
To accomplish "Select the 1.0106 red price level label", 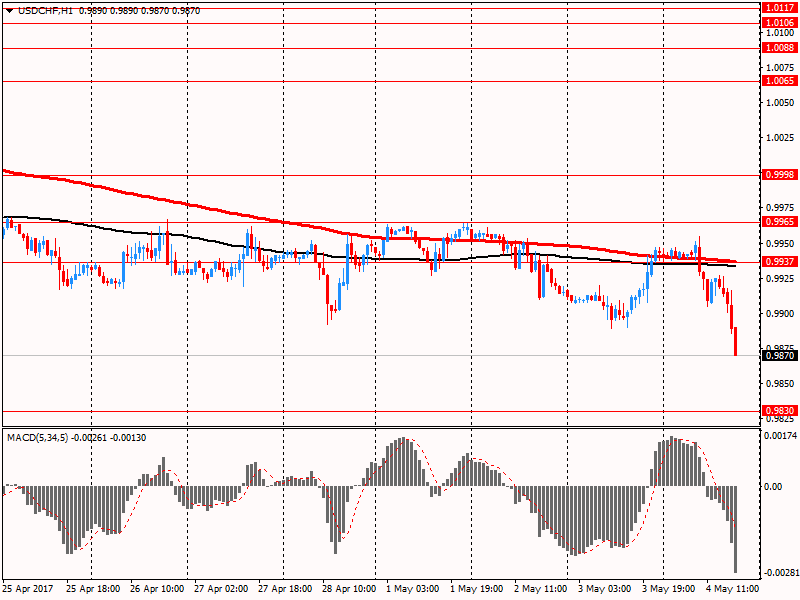I will [x=780, y=22].
